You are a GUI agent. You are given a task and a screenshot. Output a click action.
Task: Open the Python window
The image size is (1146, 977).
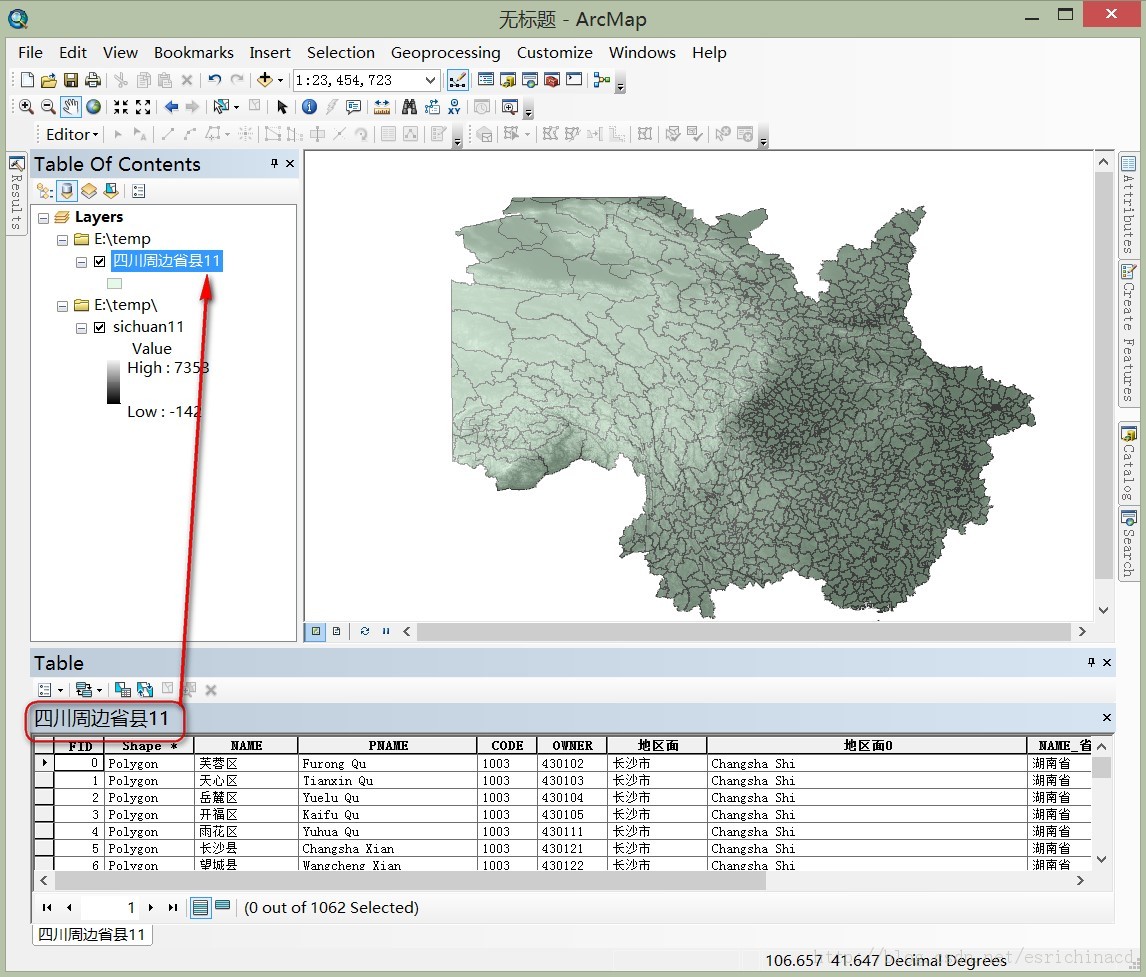574,80
